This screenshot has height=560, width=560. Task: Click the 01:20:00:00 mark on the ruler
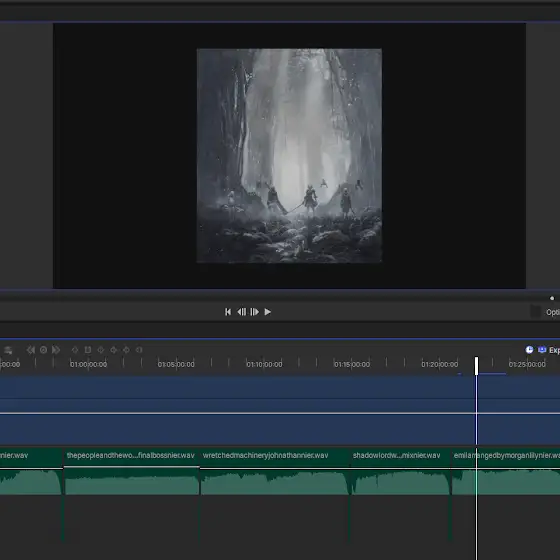pos(440,364)
